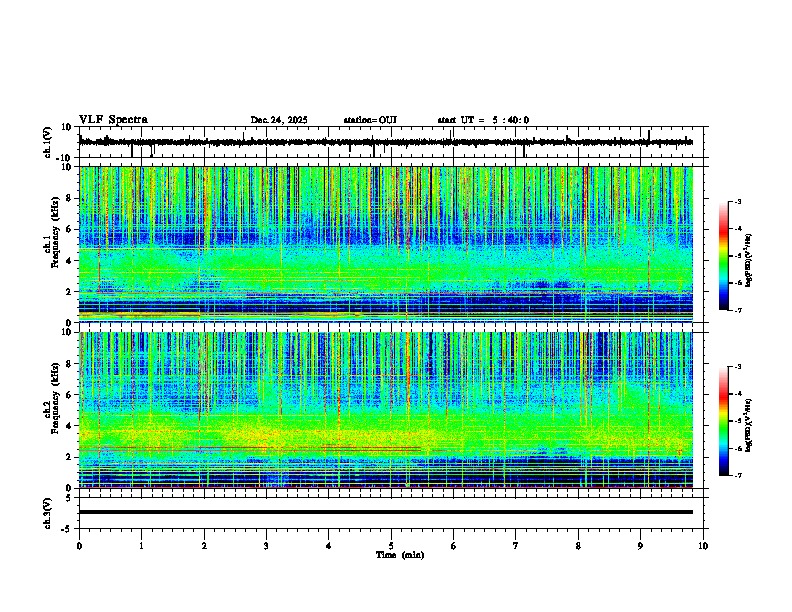792x612 pixels.
Task: Click the "Time (min)" x-axis label
Action: point(400,555)
